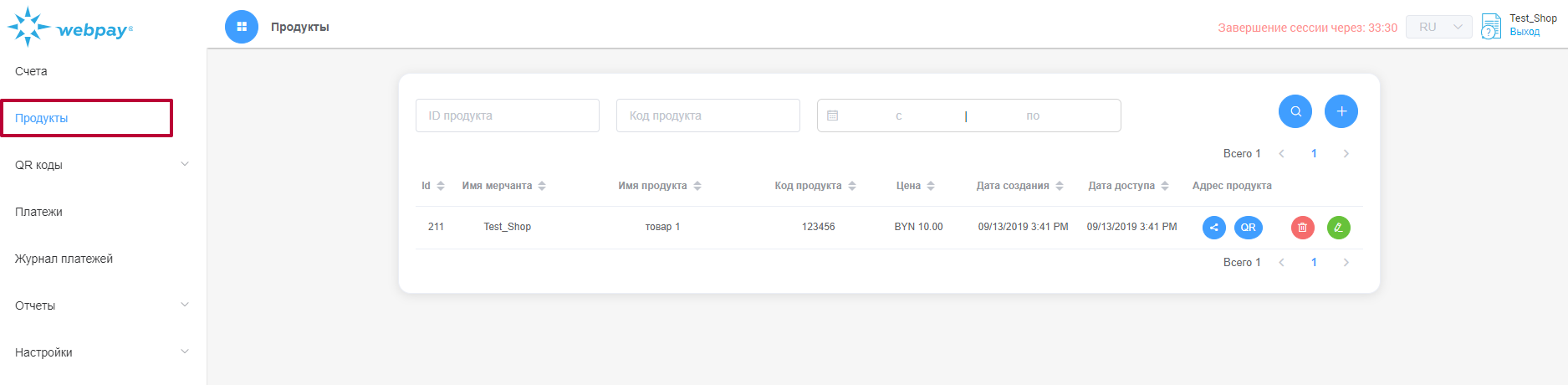This screenshot has width=1568, height=385.
Task: Click the help document icon near Test_Shop
Action: coord(1490,27)
